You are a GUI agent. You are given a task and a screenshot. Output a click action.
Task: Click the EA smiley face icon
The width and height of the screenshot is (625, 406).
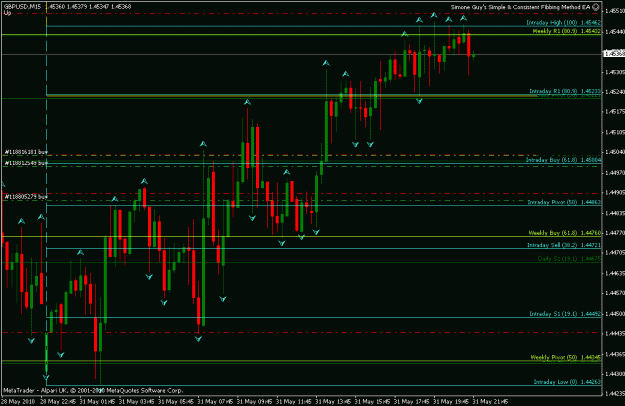(x=596, y=7)
